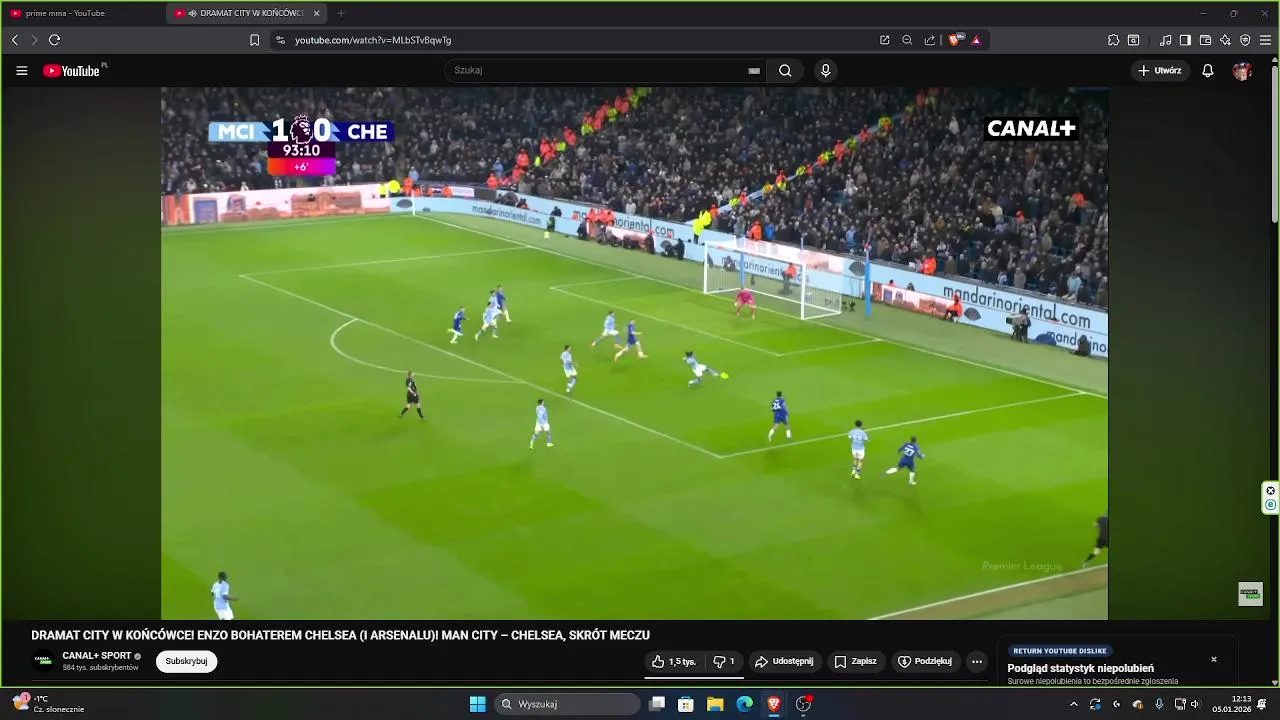Open the taskbar volume speaker icon
1280x720 pixels.
pos(1195,704)
